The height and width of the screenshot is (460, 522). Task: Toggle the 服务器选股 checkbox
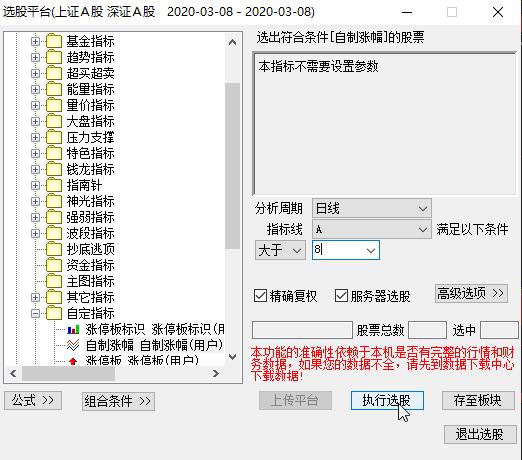pyautogui.click(x=341, y=296)
